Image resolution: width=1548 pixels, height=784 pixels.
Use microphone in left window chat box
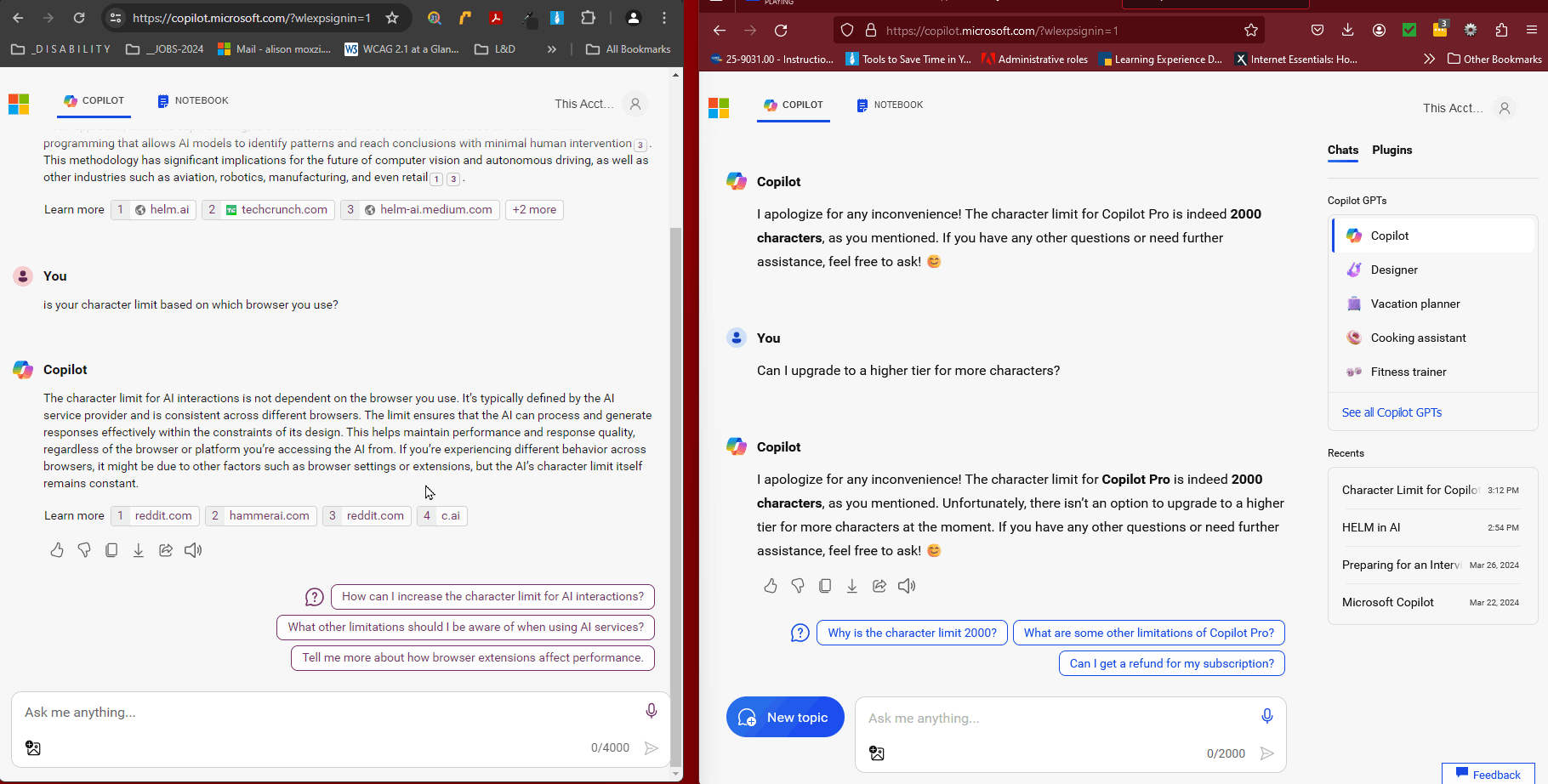(651, 711)
